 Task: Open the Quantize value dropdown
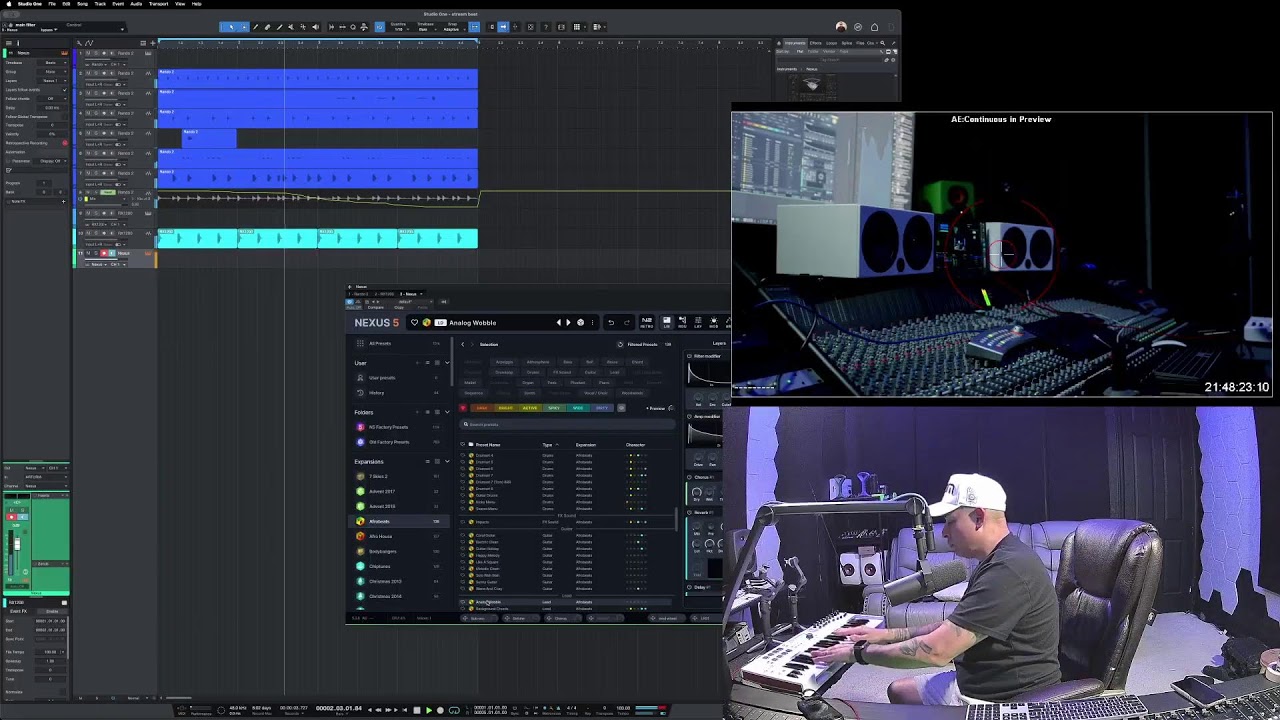(x=399, y=30)
